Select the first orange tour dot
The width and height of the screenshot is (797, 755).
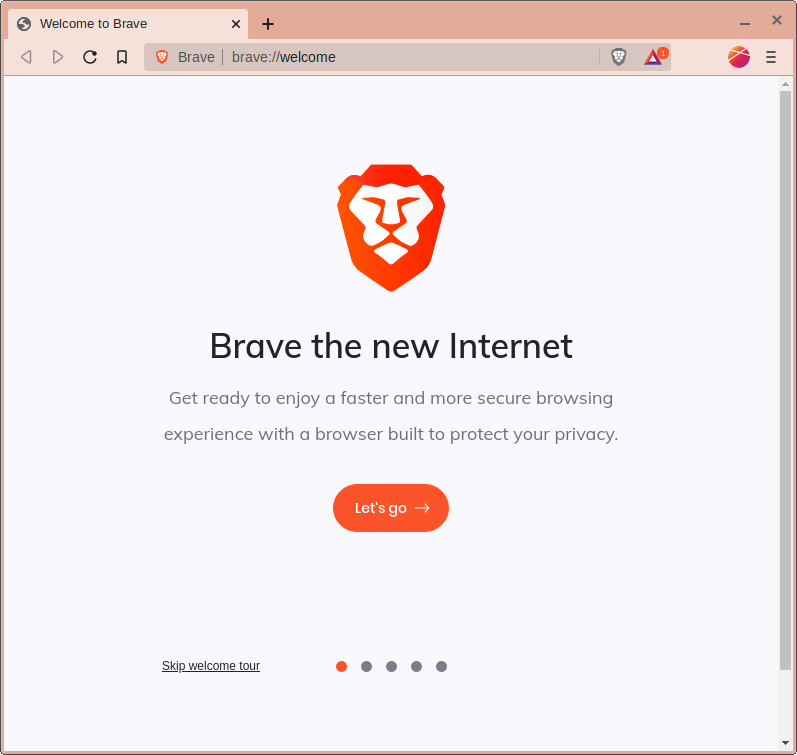[x=342, y=667]
